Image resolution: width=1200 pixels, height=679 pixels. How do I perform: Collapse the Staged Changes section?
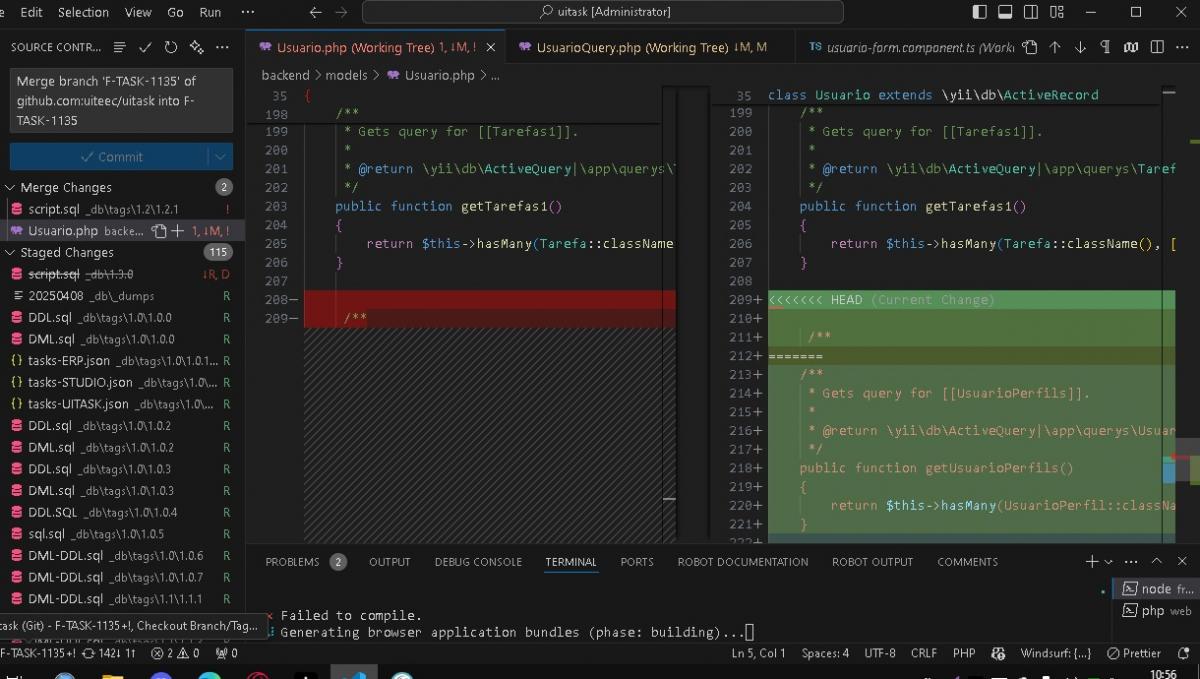[12, 253]
